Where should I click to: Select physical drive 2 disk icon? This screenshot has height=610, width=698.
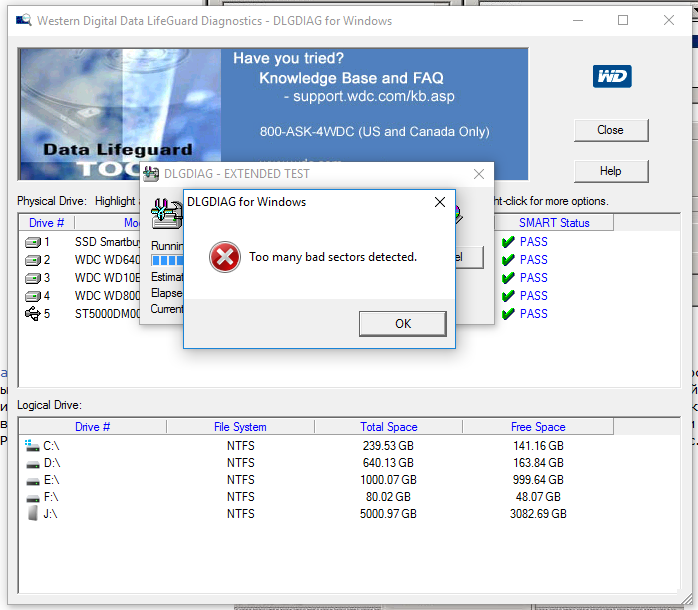click(33, 260)
